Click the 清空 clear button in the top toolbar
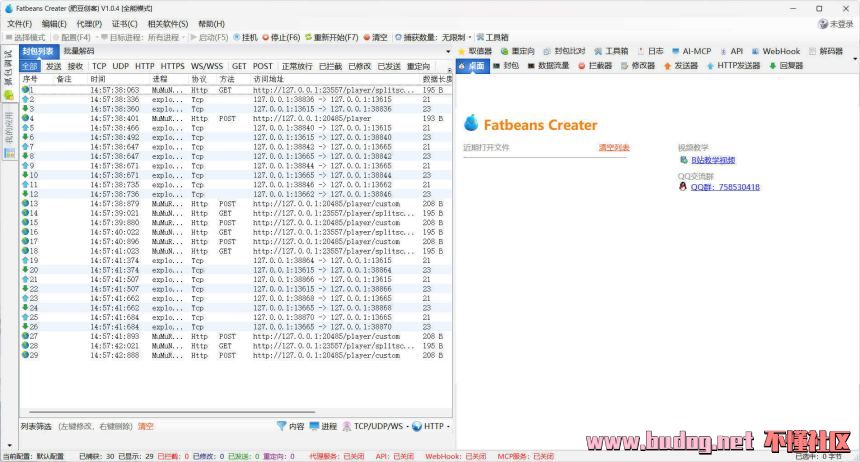This screenshot has width=860, height=462. click(376, 37)
